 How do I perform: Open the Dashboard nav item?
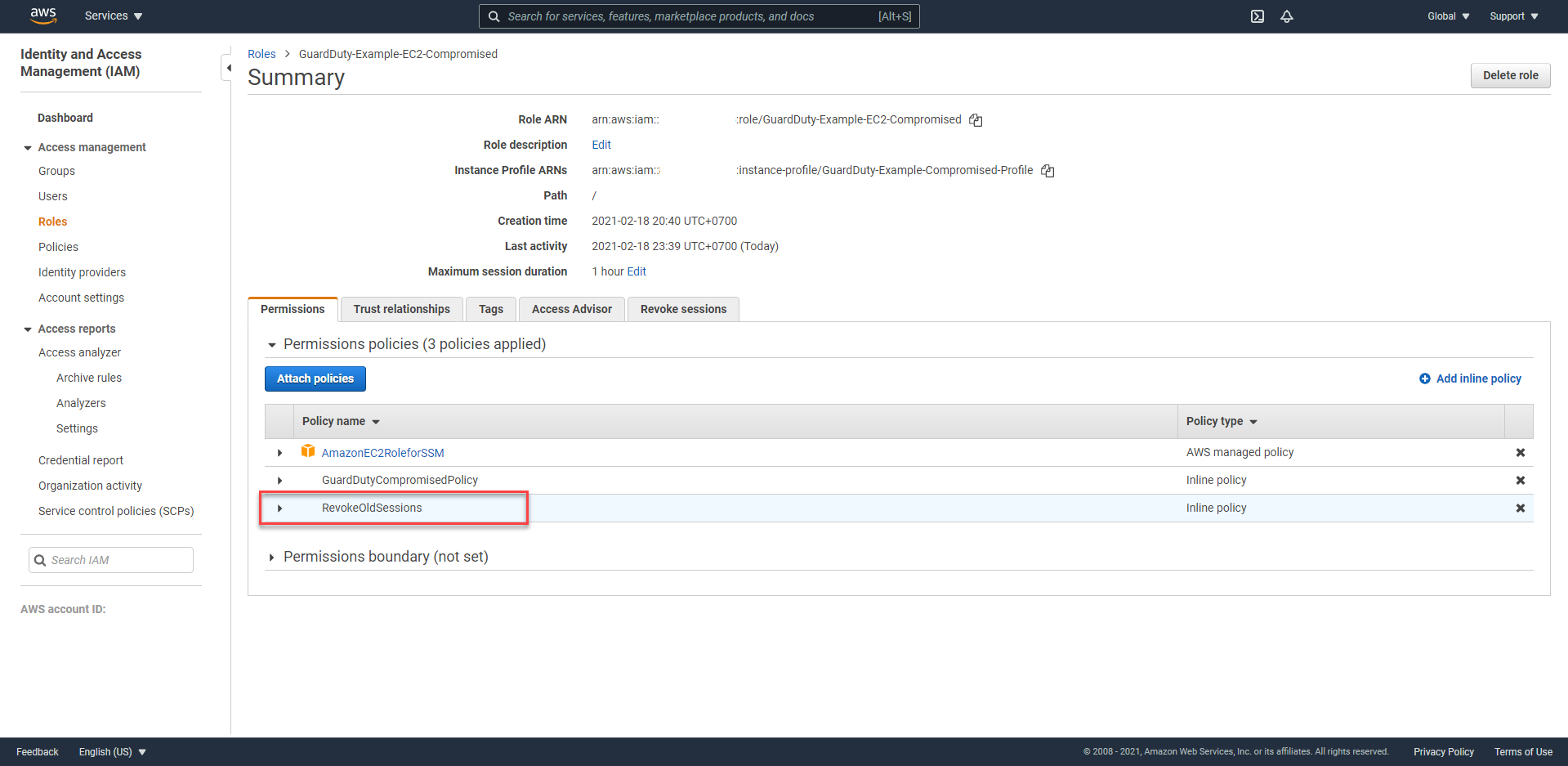point(65,118)
